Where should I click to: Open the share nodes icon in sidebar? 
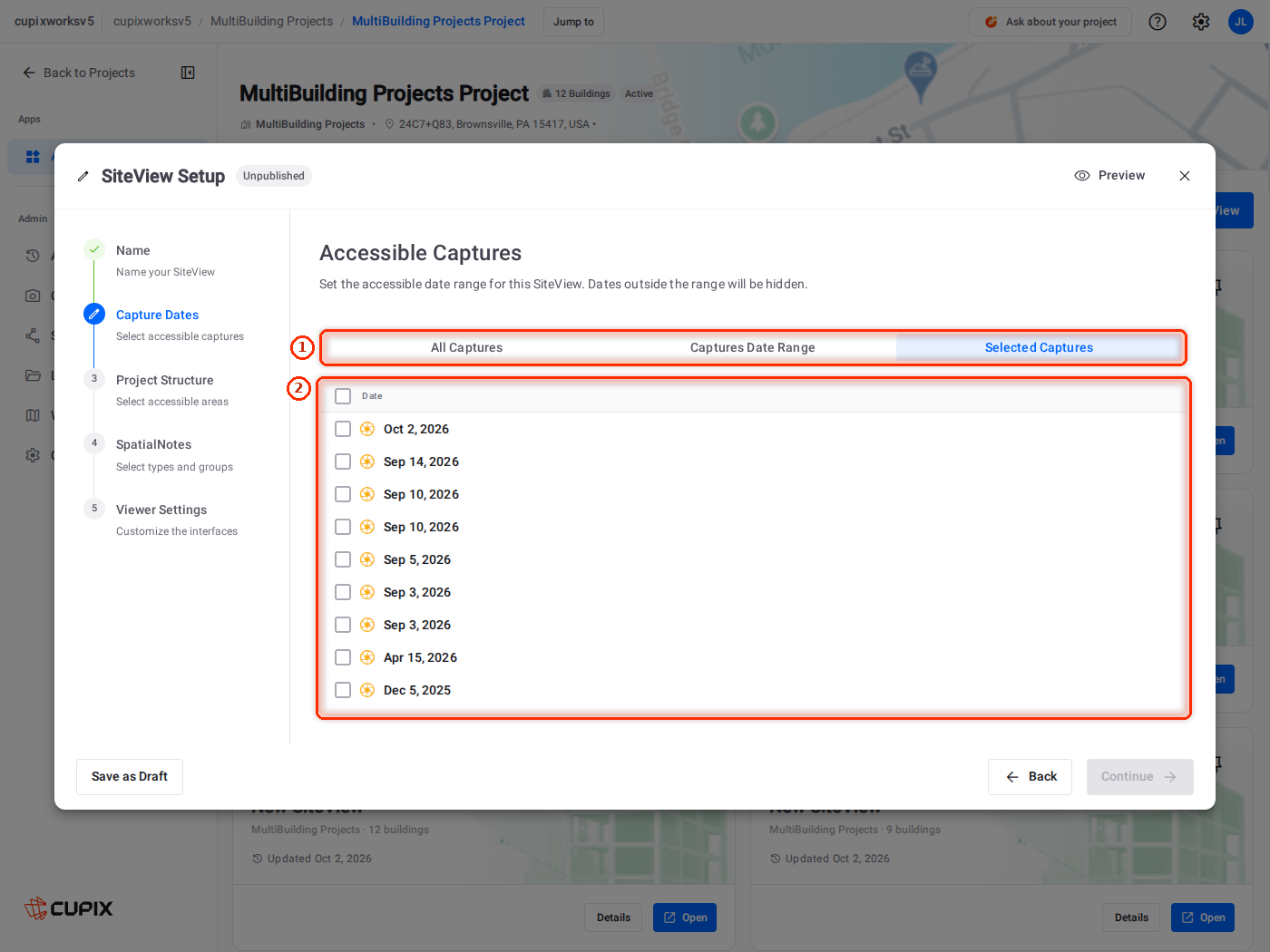pyautogui.click(x=33, y=335)
